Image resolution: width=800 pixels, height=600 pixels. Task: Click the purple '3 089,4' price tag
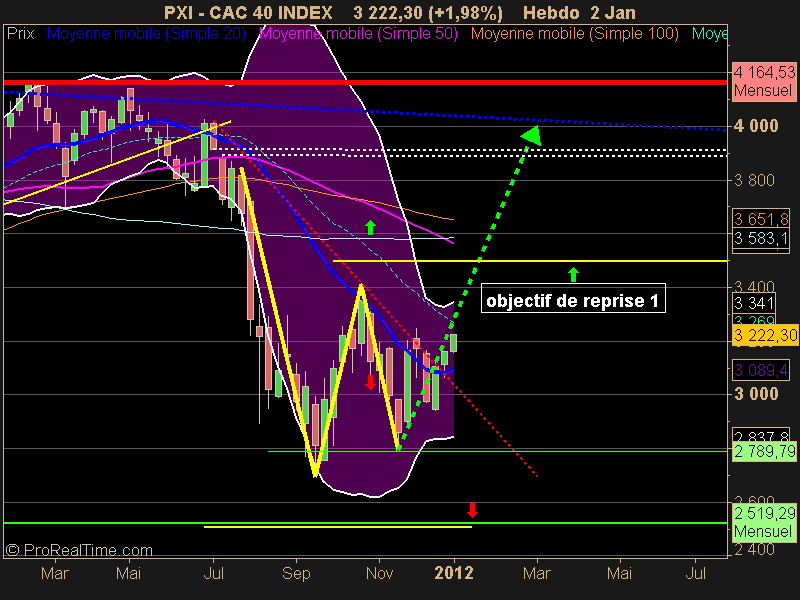coord(761,370)
